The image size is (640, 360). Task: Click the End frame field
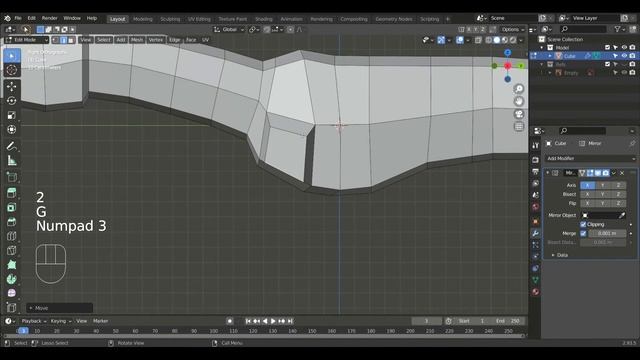click(507, 321)
